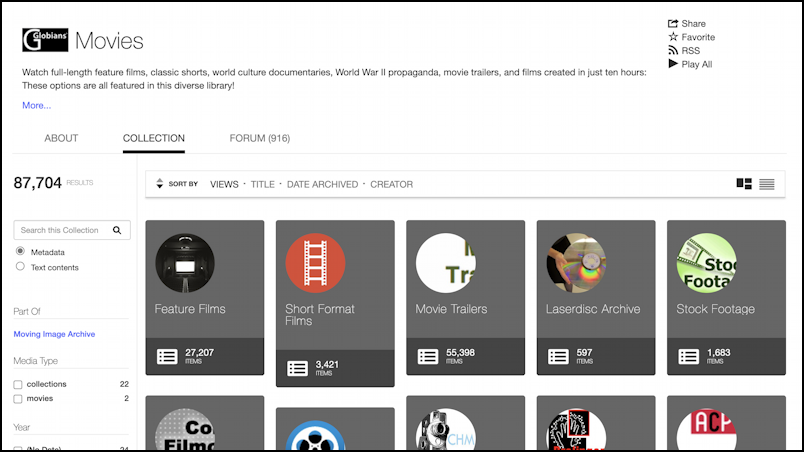Open the About tab
Viewport: 804px width, 452px height.
click(x=61, y=138)
